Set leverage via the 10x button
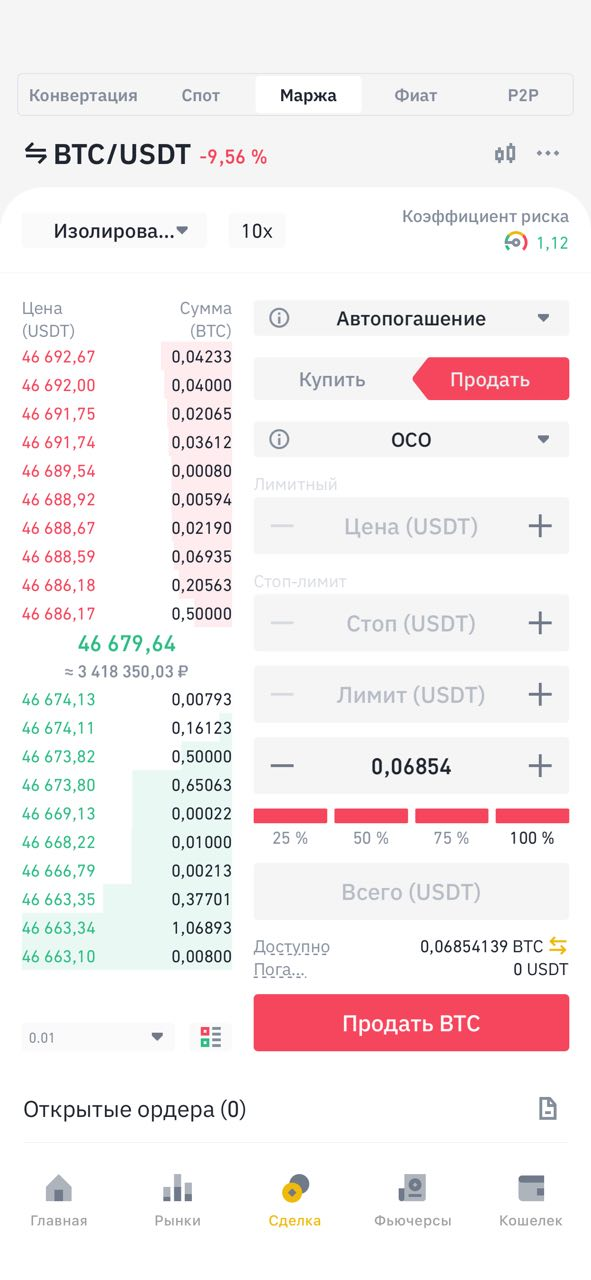Image resolution: width=591 pixels, height=1280 pixels. coord(256,231)
